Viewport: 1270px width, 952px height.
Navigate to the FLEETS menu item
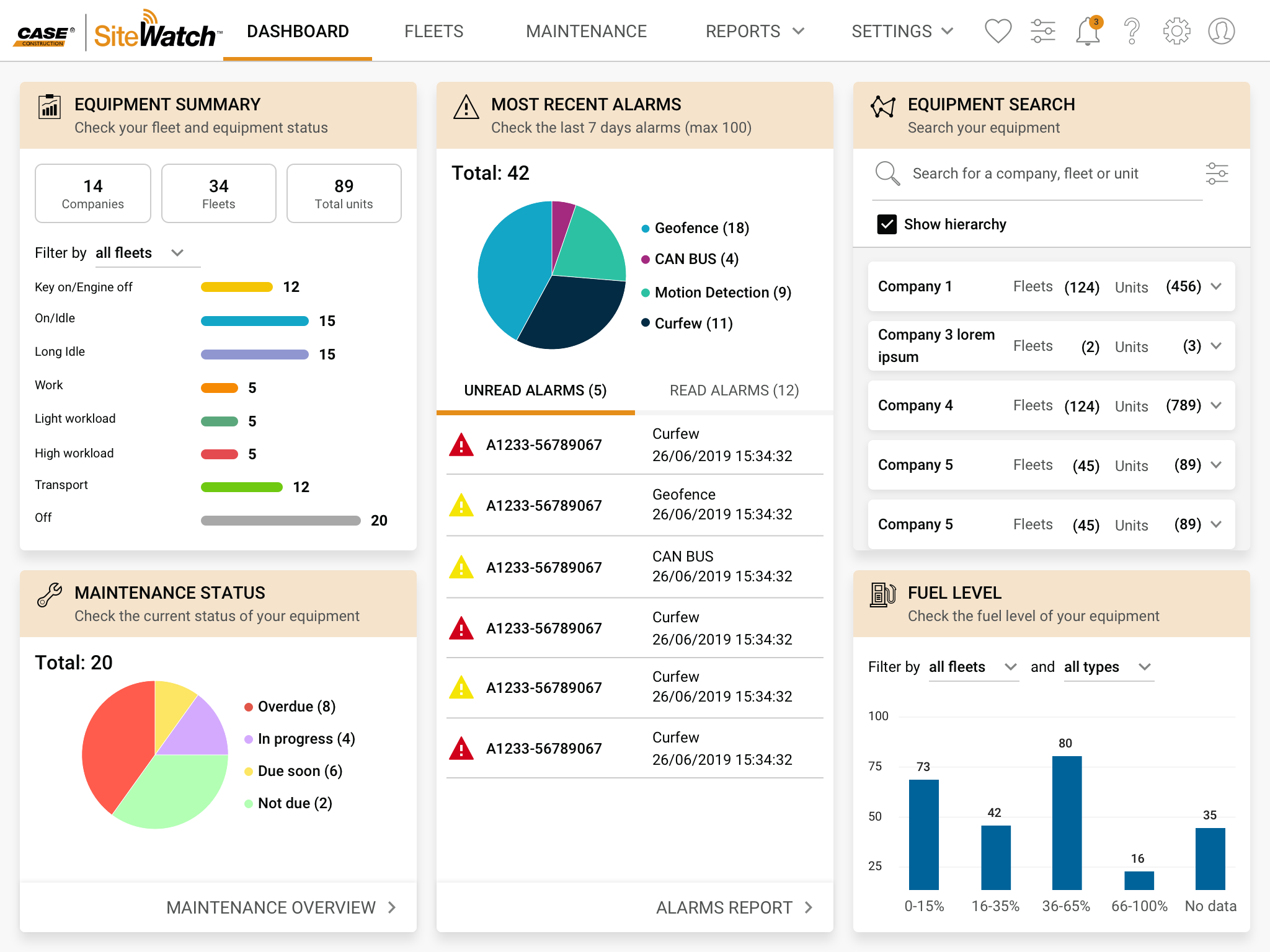point(433,31)
